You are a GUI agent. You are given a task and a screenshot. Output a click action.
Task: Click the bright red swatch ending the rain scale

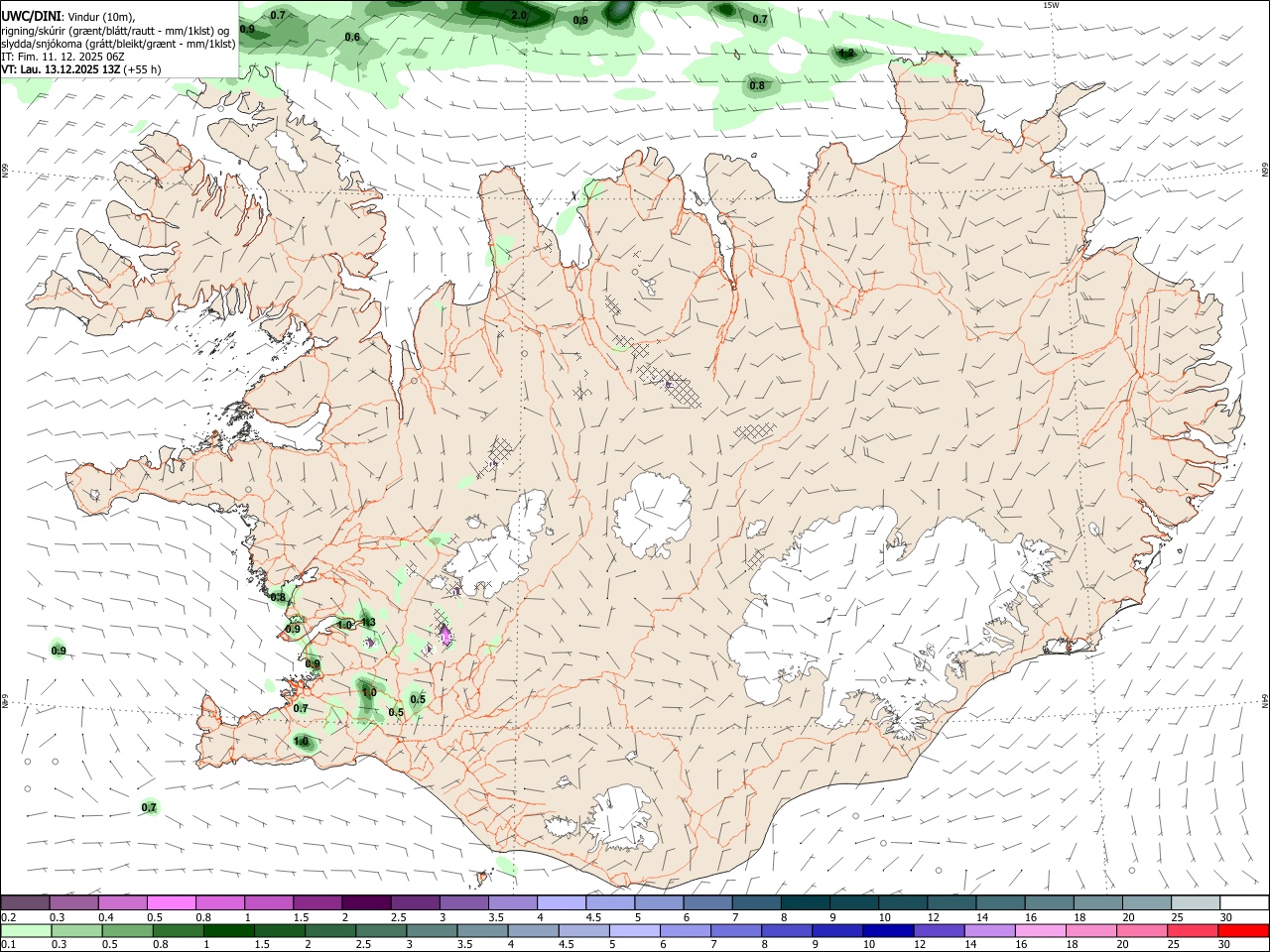coord(1244,930)
